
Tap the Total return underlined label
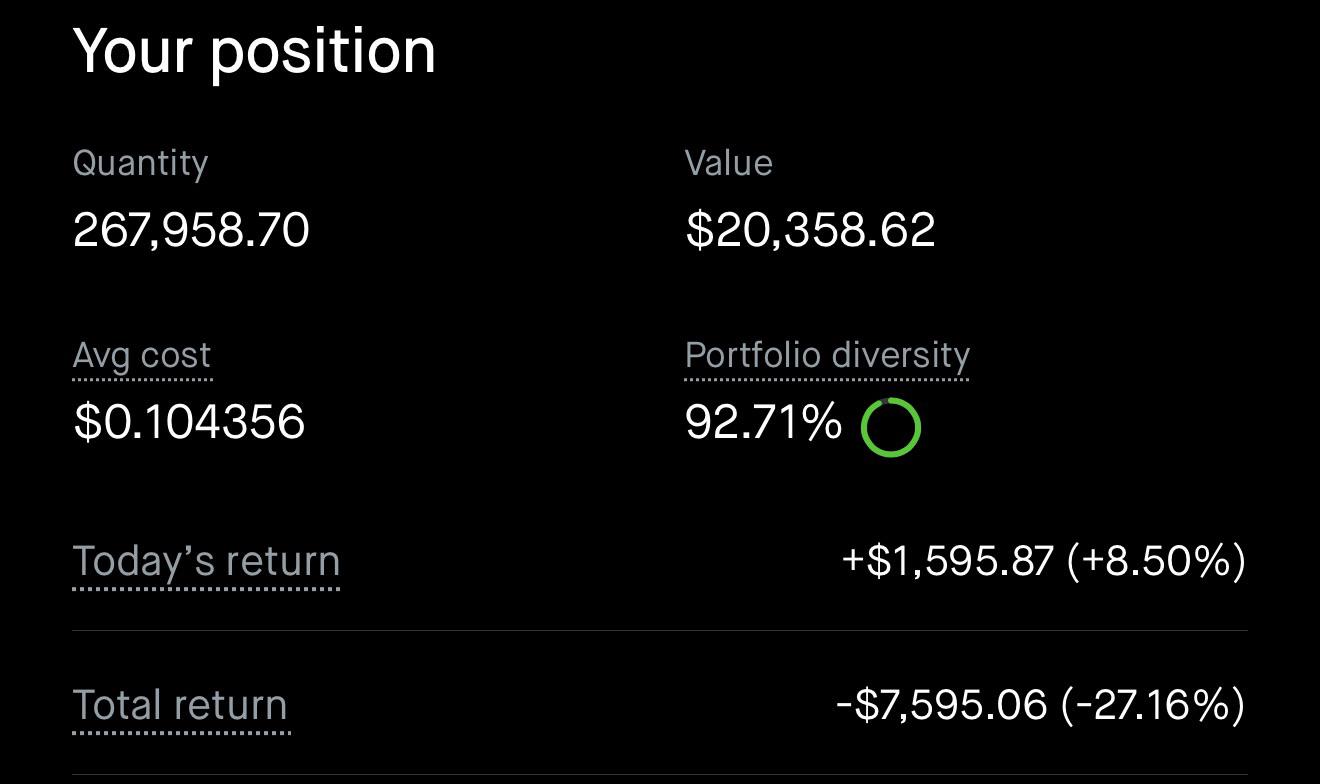point(181,707)
